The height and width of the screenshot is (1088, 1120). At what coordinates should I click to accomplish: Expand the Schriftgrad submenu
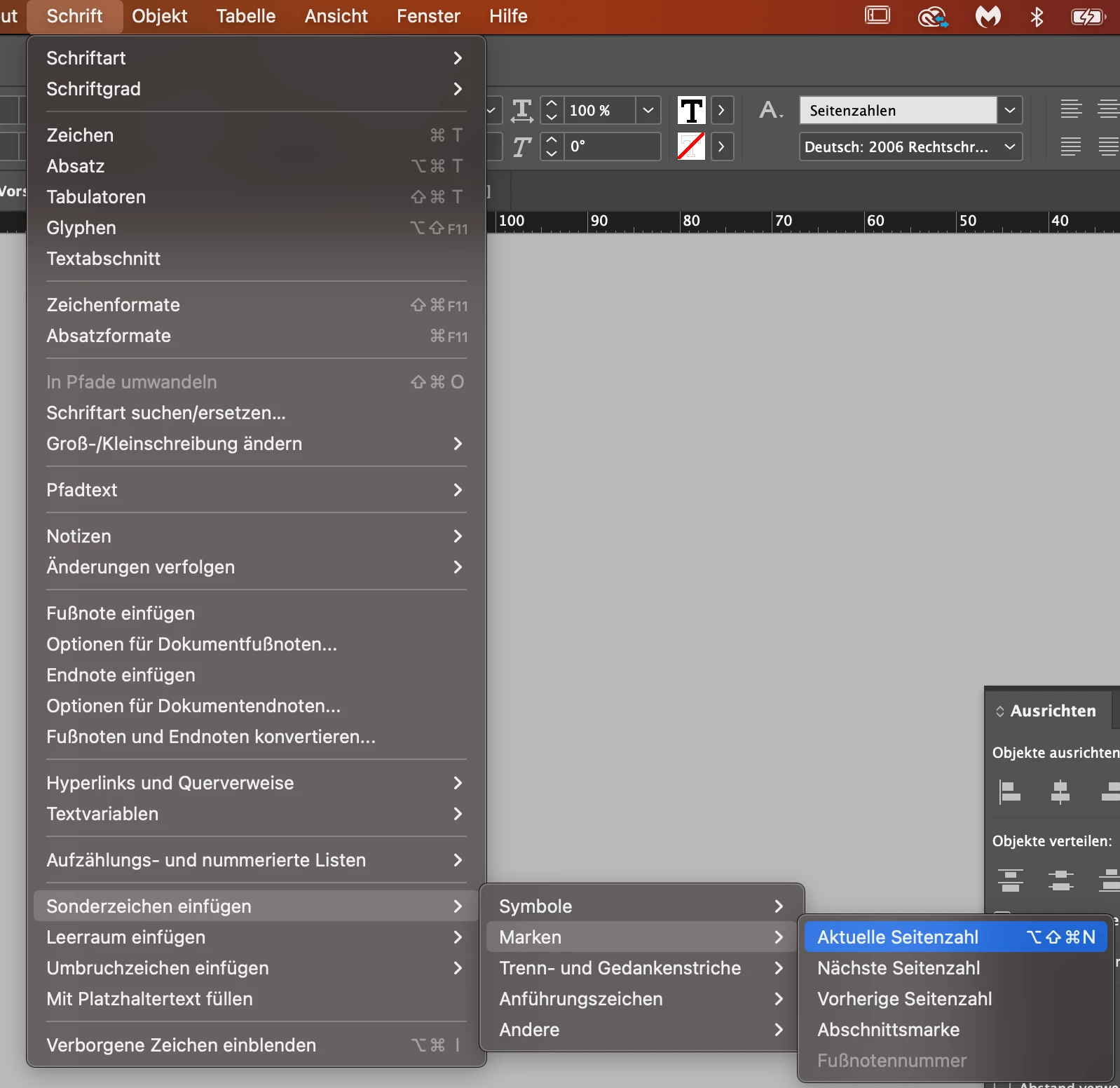pos(256,89)
